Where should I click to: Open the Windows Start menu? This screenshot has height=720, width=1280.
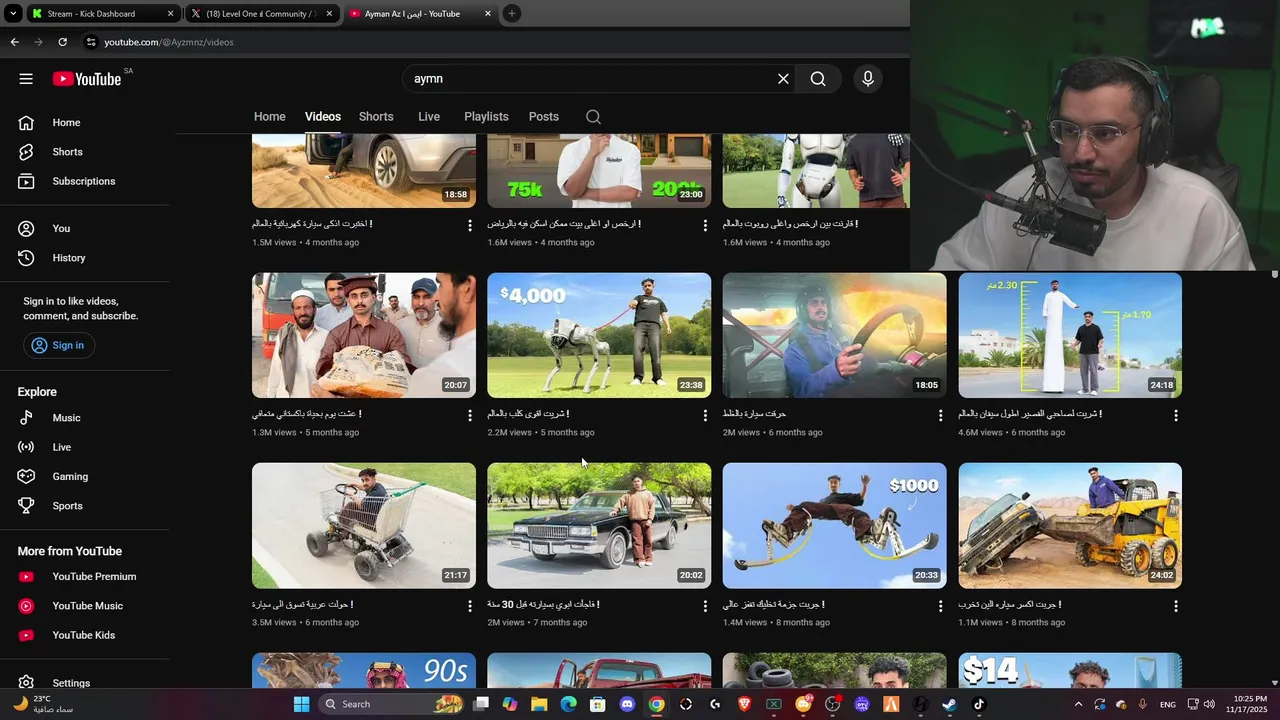[x=301, y=704]
